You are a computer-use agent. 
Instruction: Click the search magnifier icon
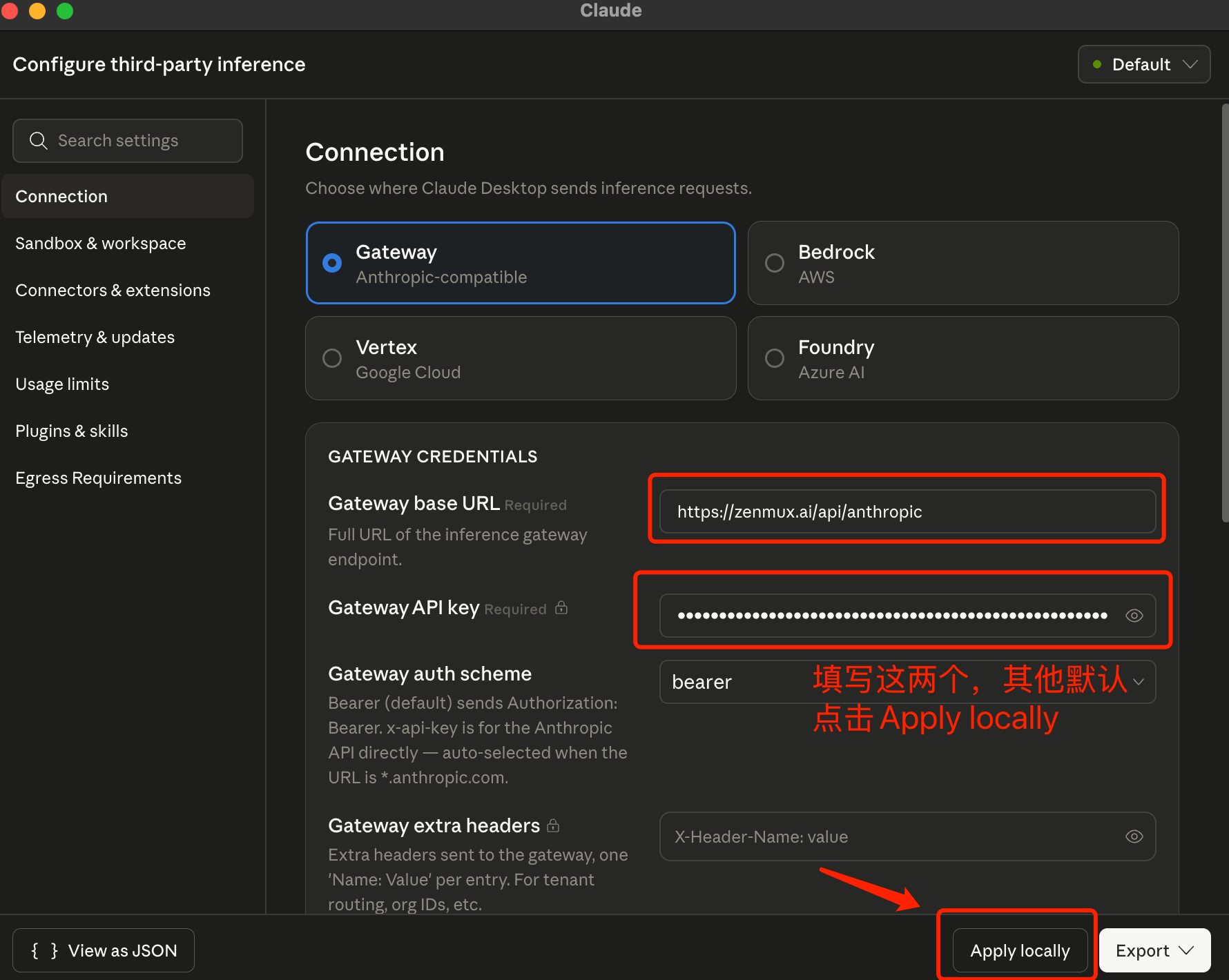point(39,141)
